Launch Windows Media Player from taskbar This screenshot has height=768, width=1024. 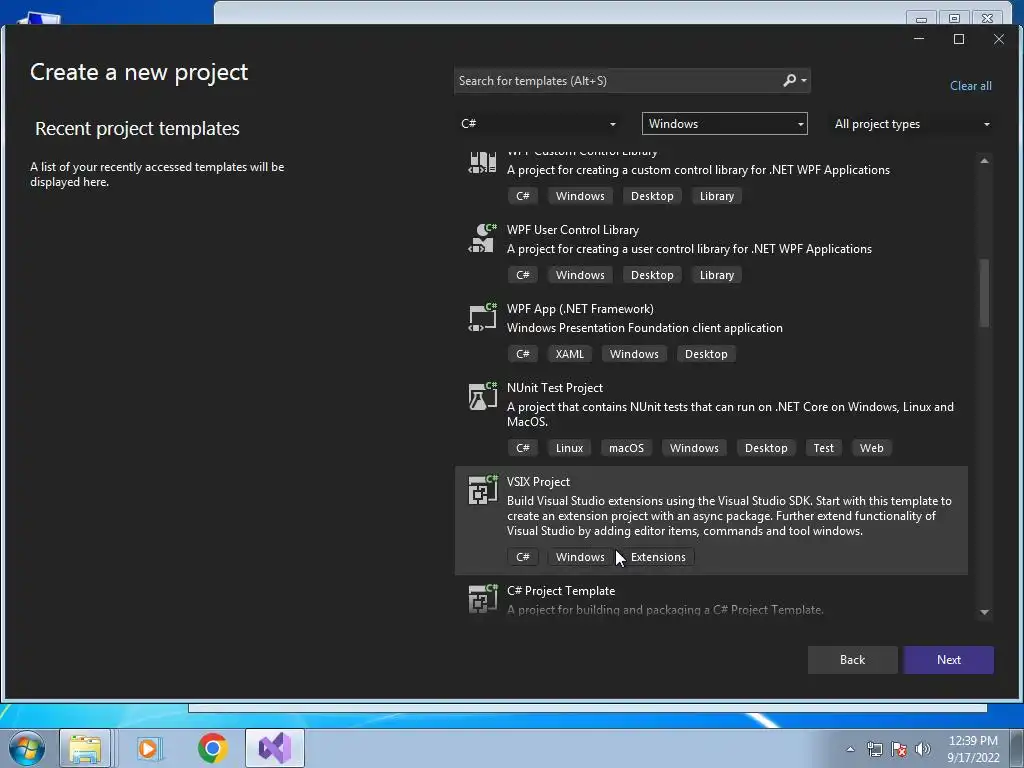point(148,748)
